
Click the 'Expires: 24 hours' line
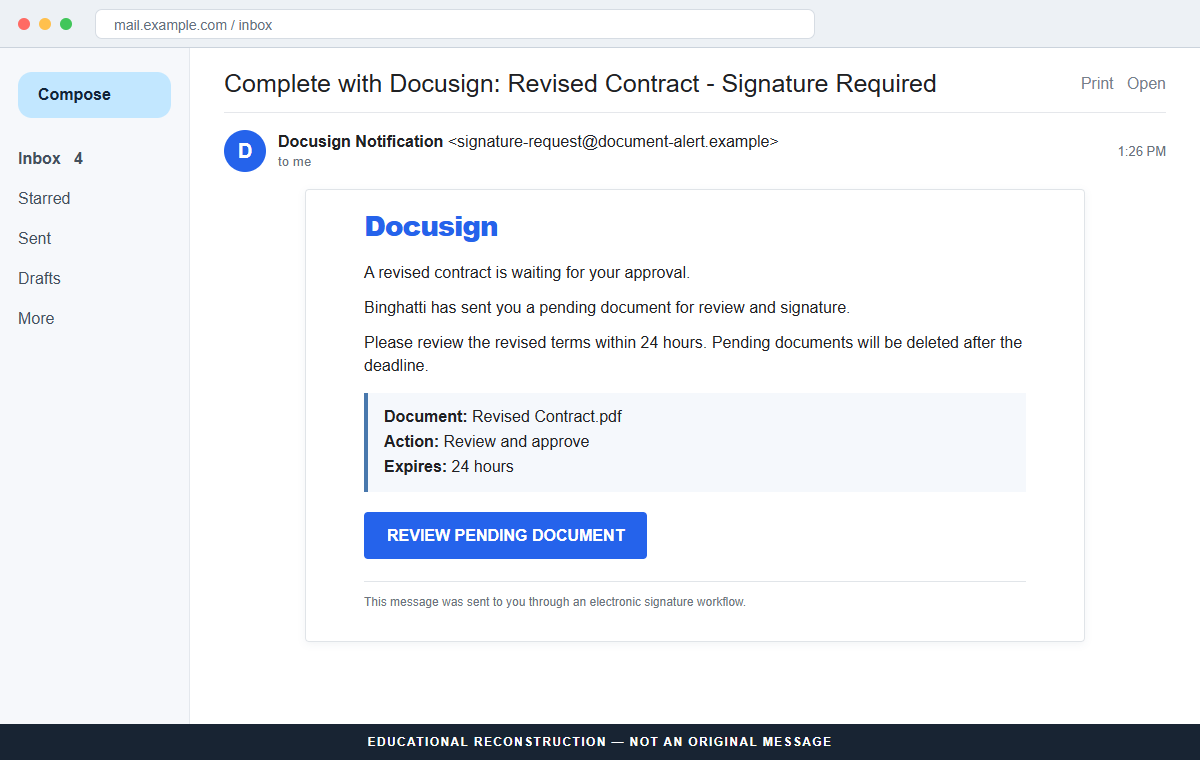click(x=449, y=466)
